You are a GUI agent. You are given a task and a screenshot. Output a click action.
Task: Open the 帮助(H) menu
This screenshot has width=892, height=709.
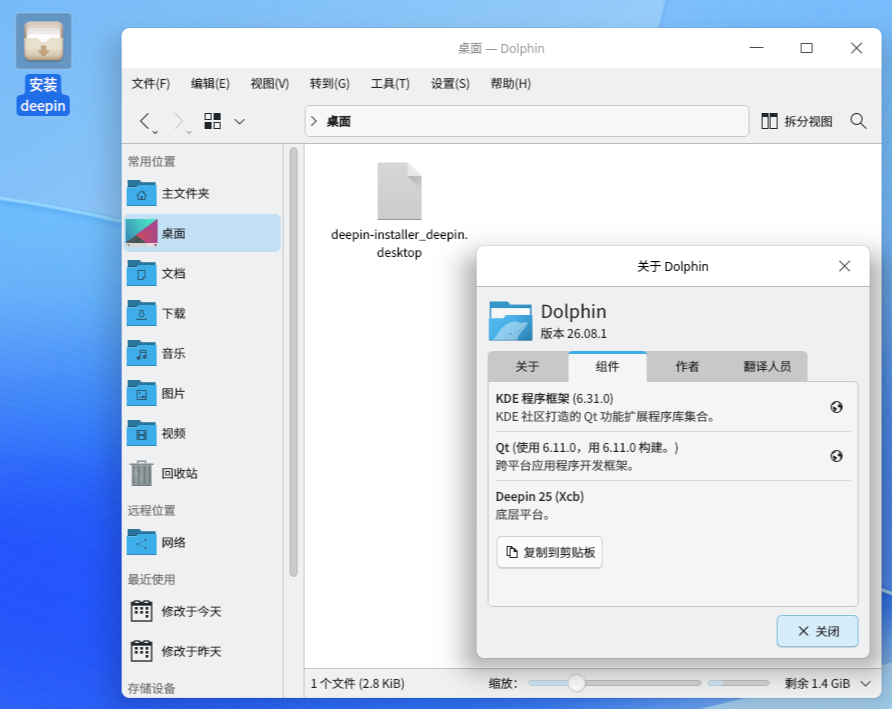pos(511,84)
